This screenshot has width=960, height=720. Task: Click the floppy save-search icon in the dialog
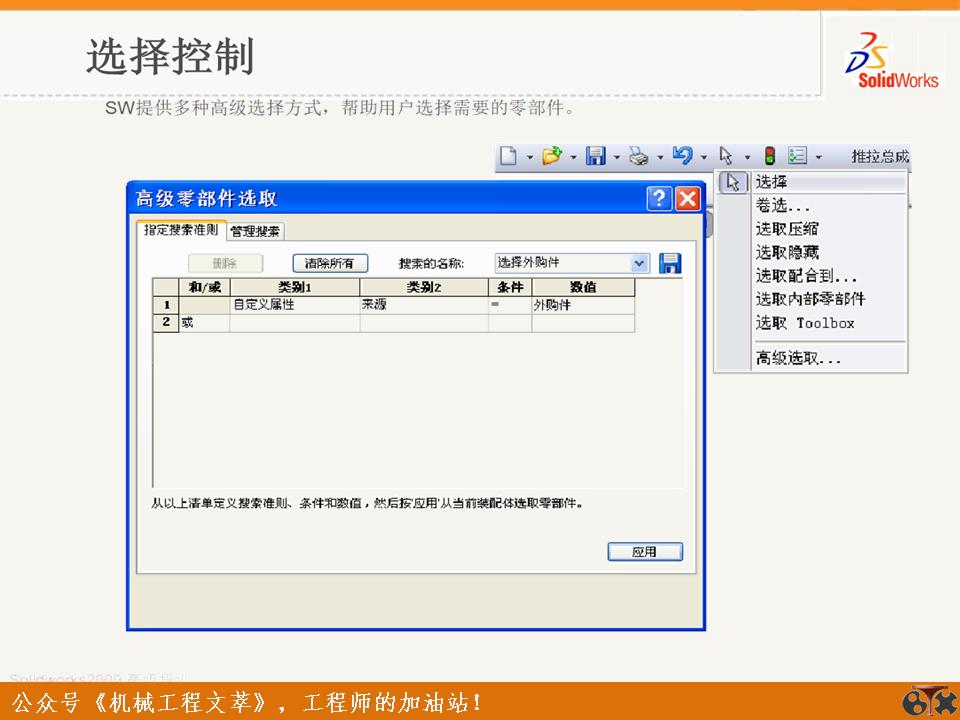tap(671, 261)
